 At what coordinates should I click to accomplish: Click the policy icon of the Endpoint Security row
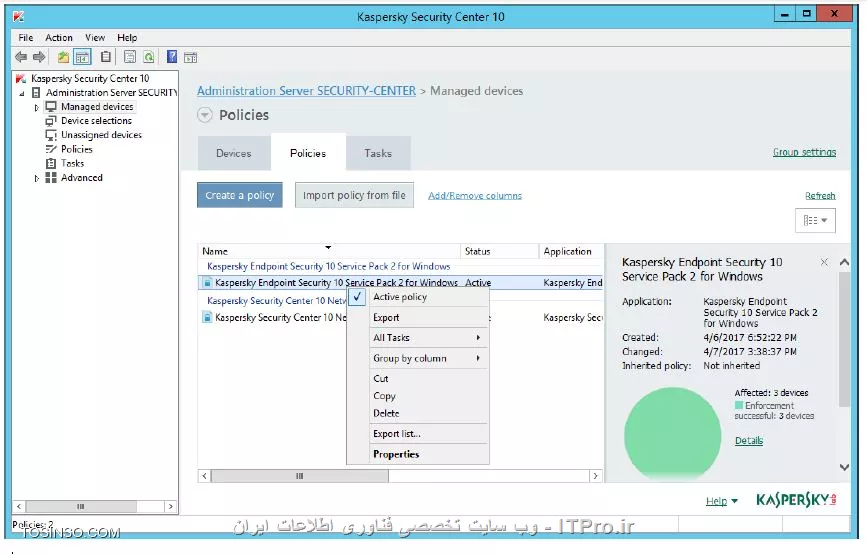pyautogui.click(x=207, y=283)
